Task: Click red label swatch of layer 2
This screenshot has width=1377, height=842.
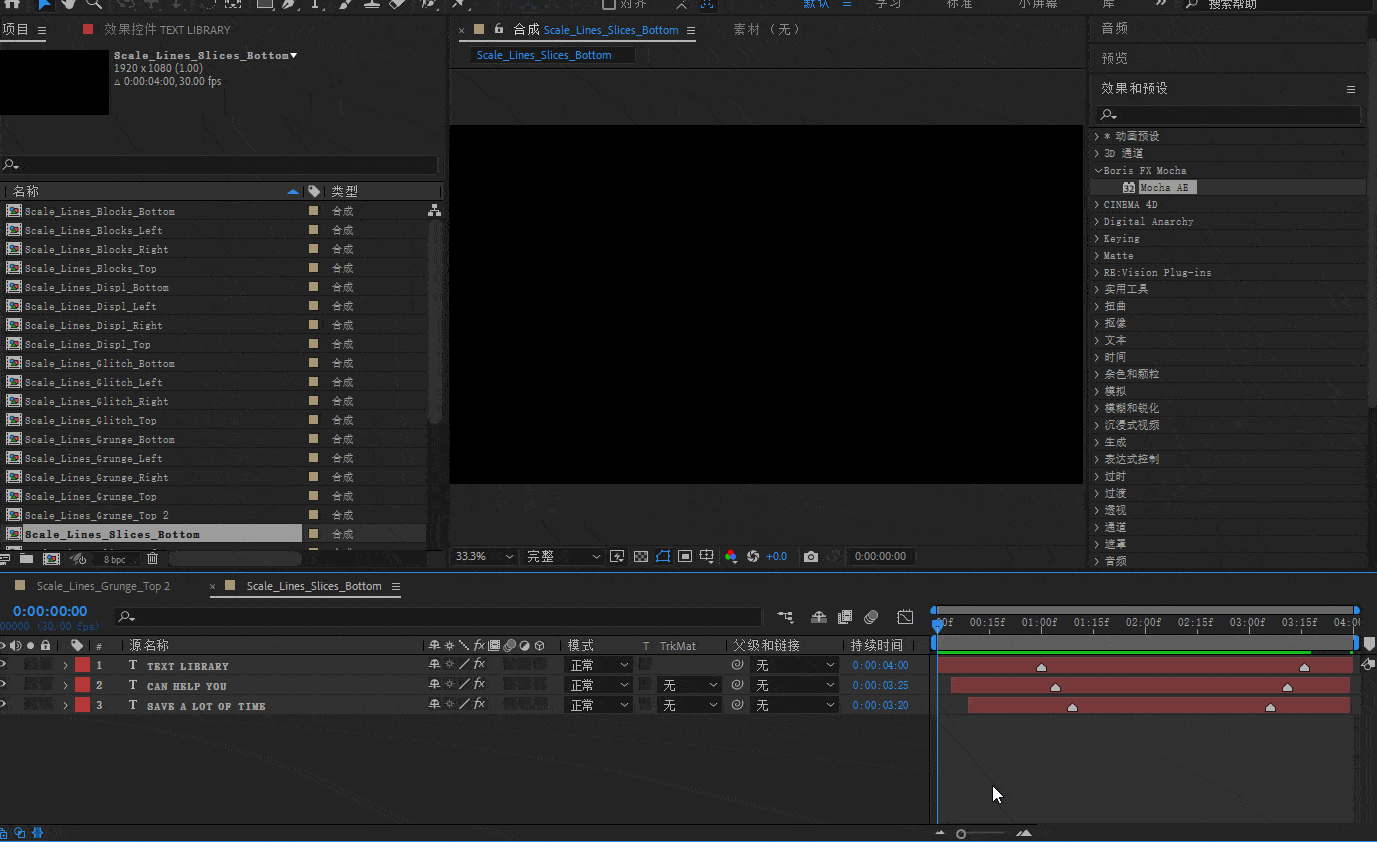Action: click(x=82, y=685)
